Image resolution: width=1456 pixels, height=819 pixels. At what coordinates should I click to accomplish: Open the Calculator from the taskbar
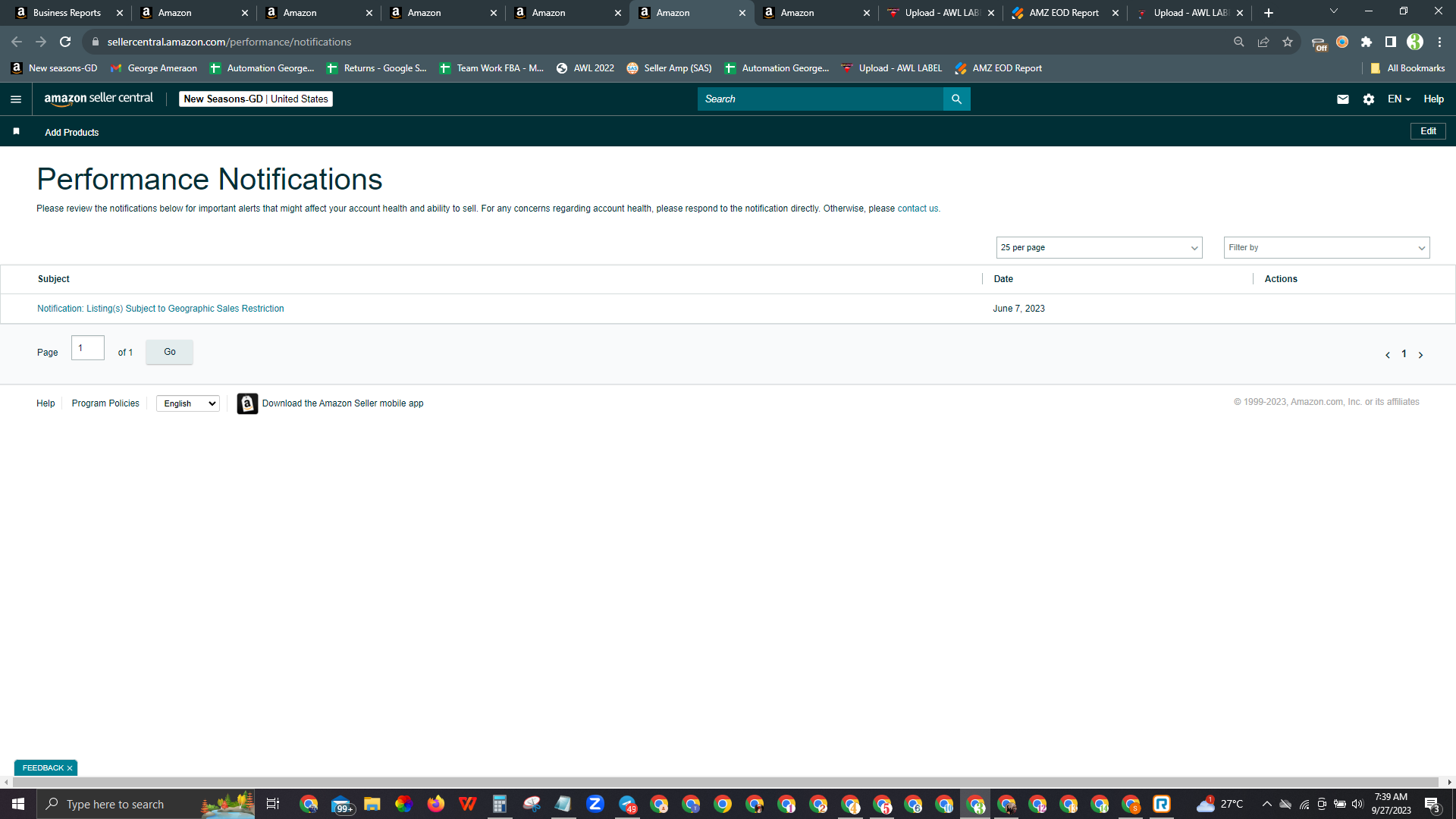[x=499, y=804]
